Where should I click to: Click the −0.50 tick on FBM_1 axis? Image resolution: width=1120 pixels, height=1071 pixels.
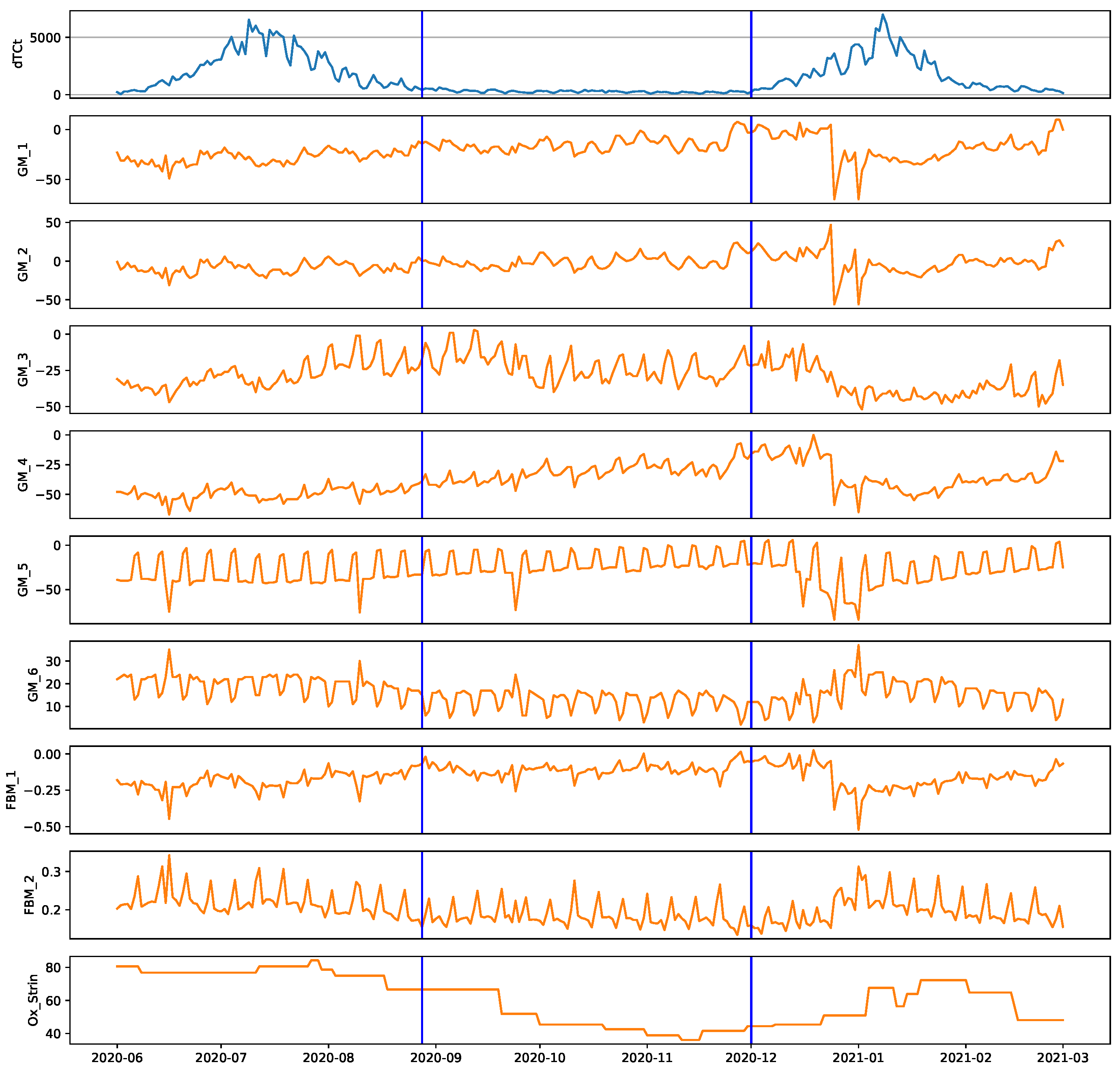coord(42,827)
